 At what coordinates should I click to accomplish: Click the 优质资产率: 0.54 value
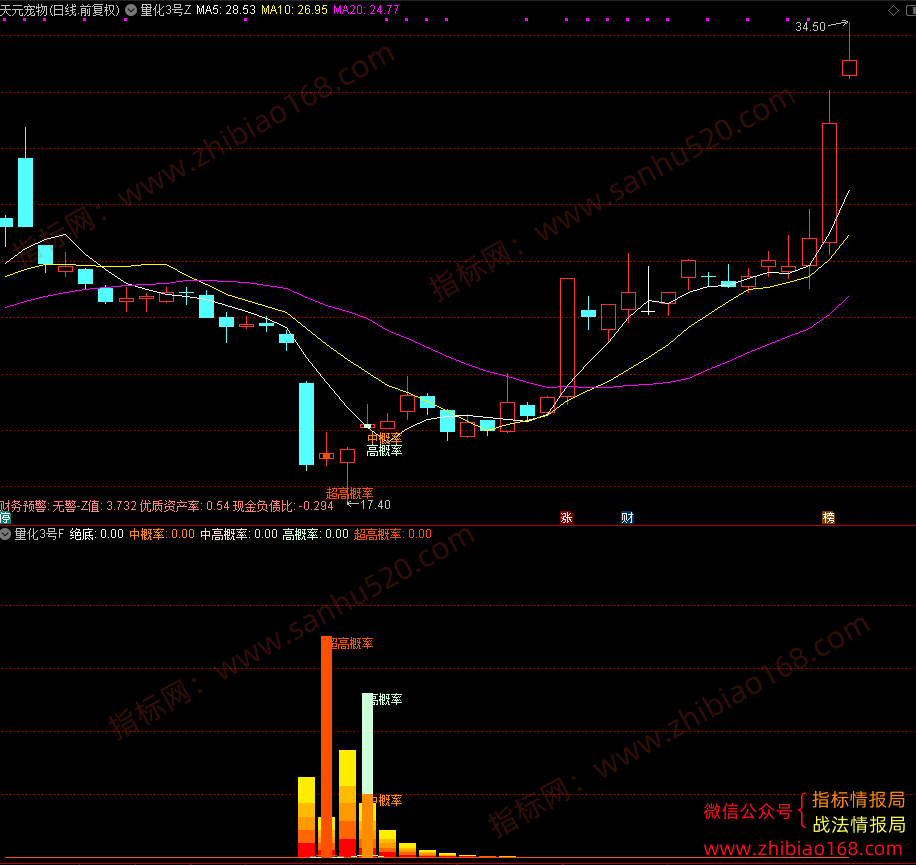185,506
